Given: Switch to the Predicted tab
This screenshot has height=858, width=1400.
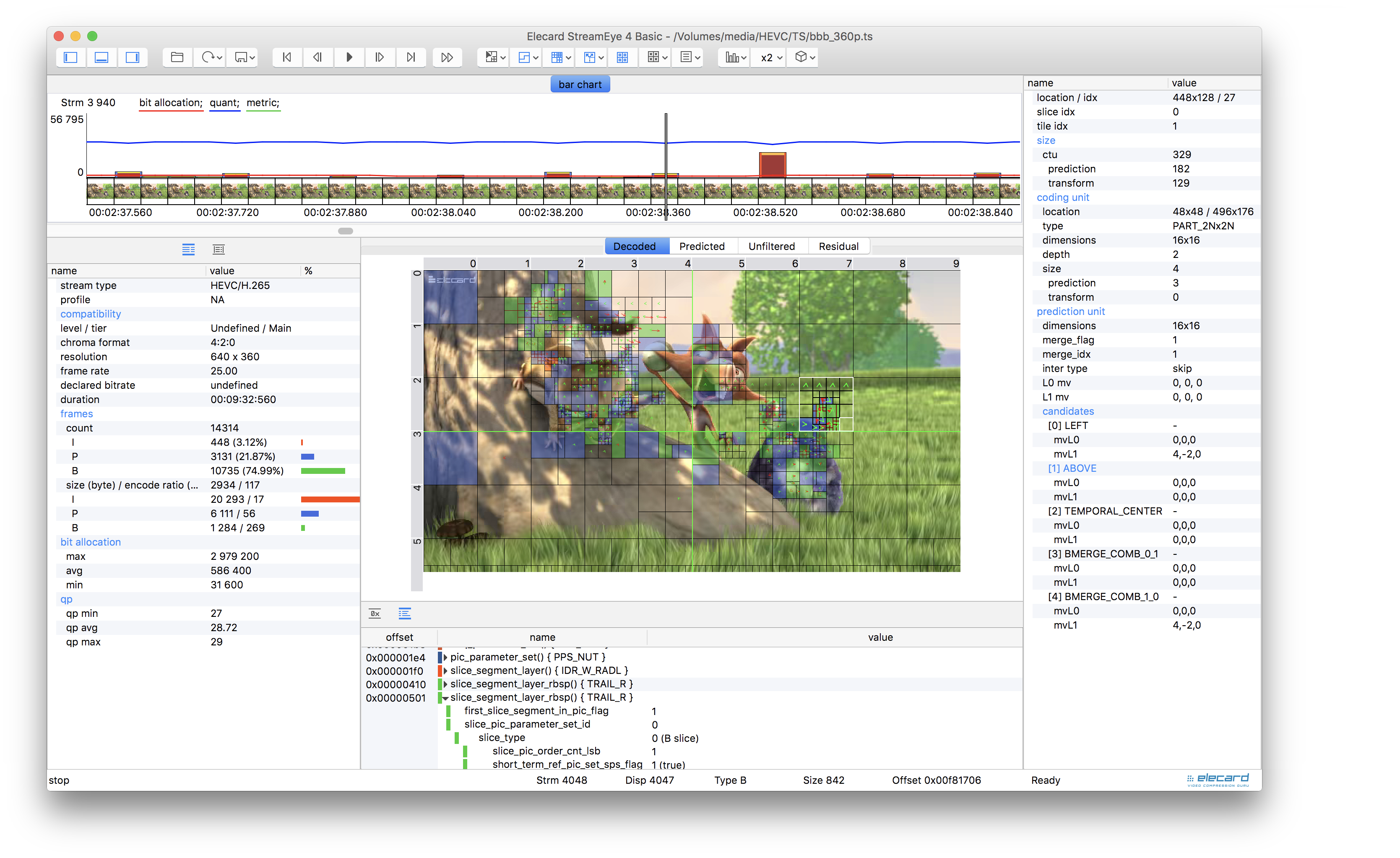Looking at the screenshot, I should 702,245.
